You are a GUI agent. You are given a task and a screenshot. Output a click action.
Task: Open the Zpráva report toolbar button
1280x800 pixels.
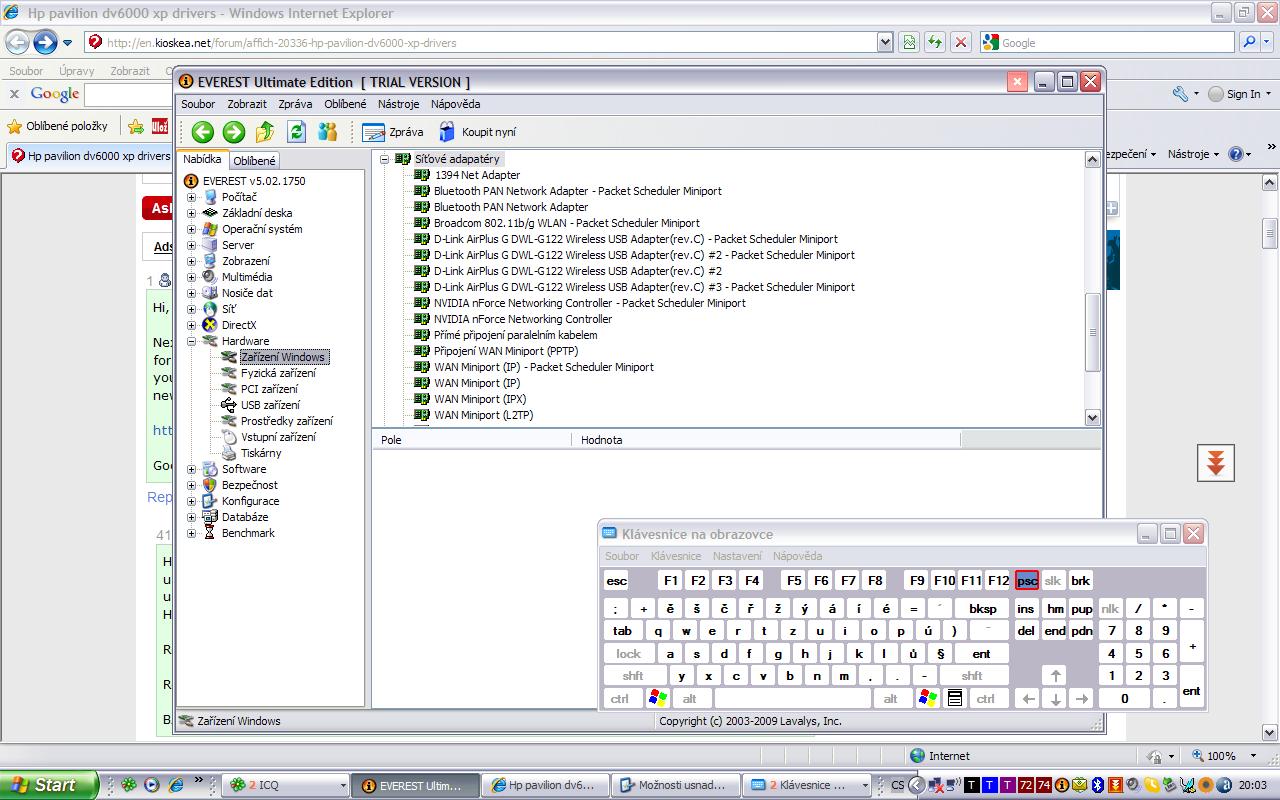[x=393, y=132]
